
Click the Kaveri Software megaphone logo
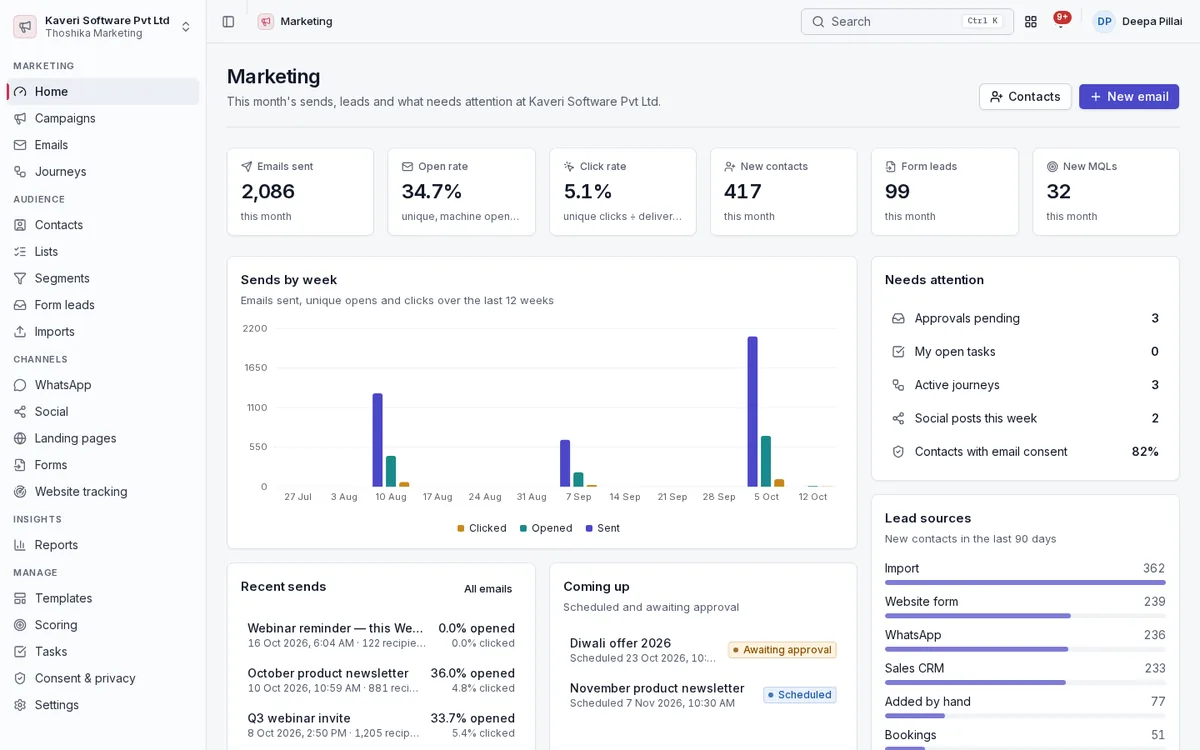point(25,26)
